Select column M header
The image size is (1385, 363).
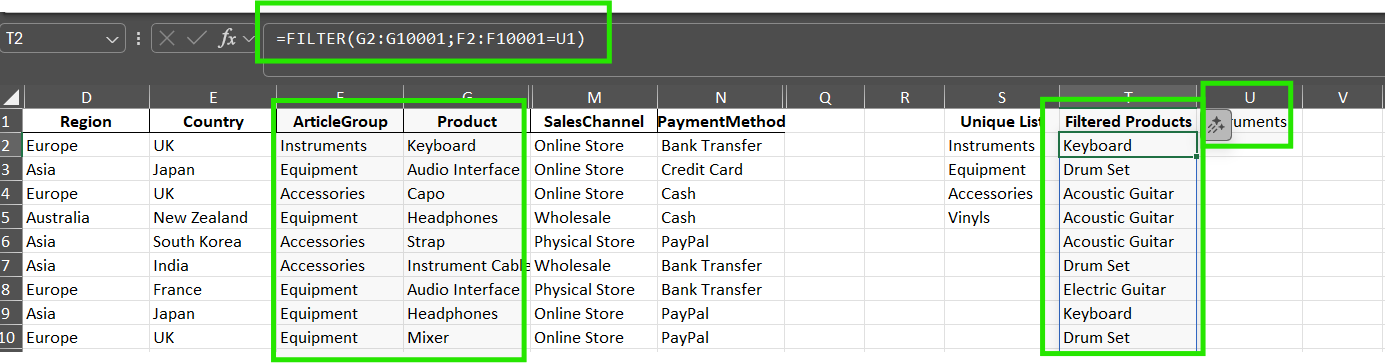[x=594, y=97]
